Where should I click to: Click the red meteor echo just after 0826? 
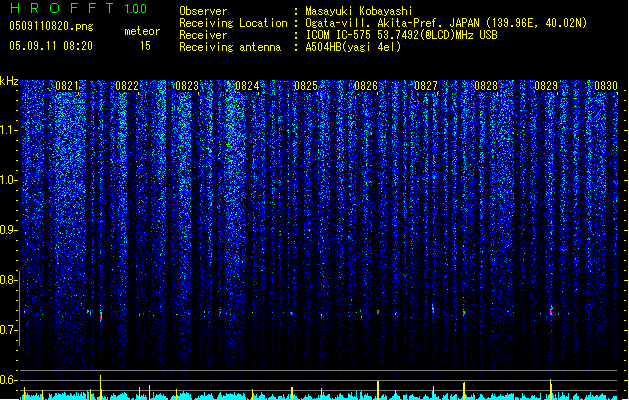[x=378, y=312]
